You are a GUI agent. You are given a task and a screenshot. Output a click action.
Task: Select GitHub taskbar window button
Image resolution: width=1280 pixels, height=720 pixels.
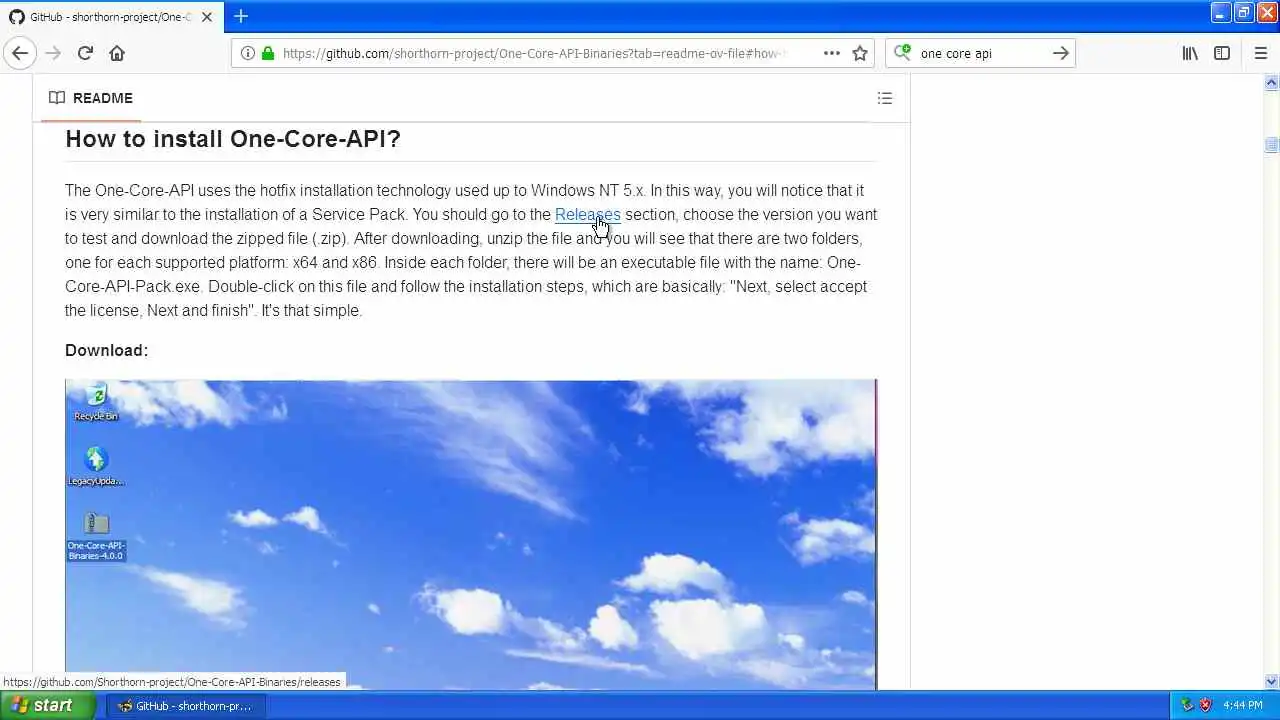[186, 705]
